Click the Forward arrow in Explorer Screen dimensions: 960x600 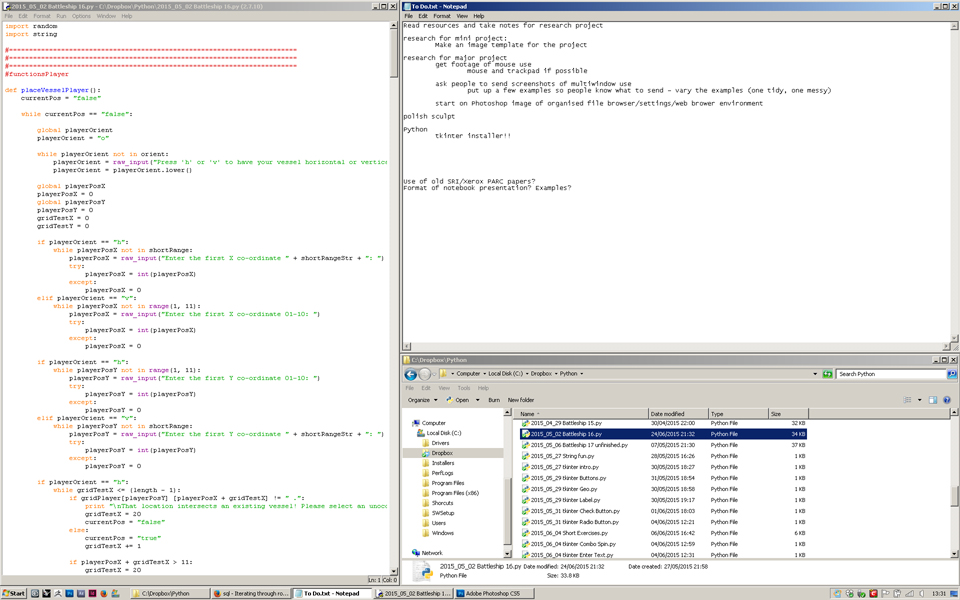425,374
